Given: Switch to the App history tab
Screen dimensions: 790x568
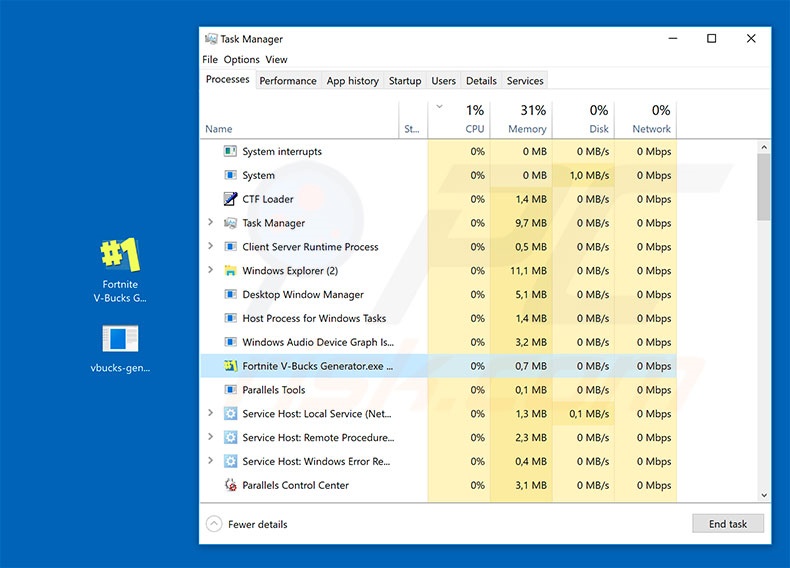Looking at the screenshot, I should (353, 81).
